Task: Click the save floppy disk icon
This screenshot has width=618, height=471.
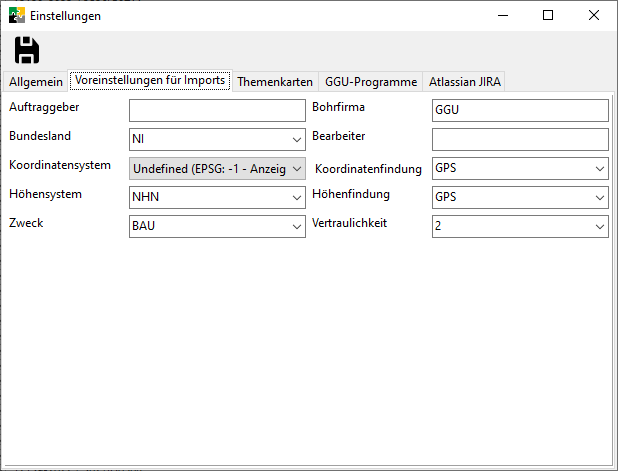Action: coord(26,50)
